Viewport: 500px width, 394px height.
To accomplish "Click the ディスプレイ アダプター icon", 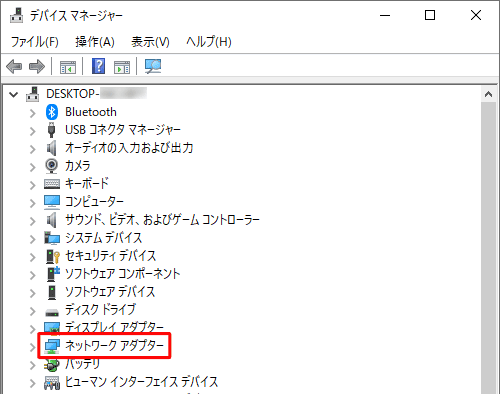I will coord(52,327).
